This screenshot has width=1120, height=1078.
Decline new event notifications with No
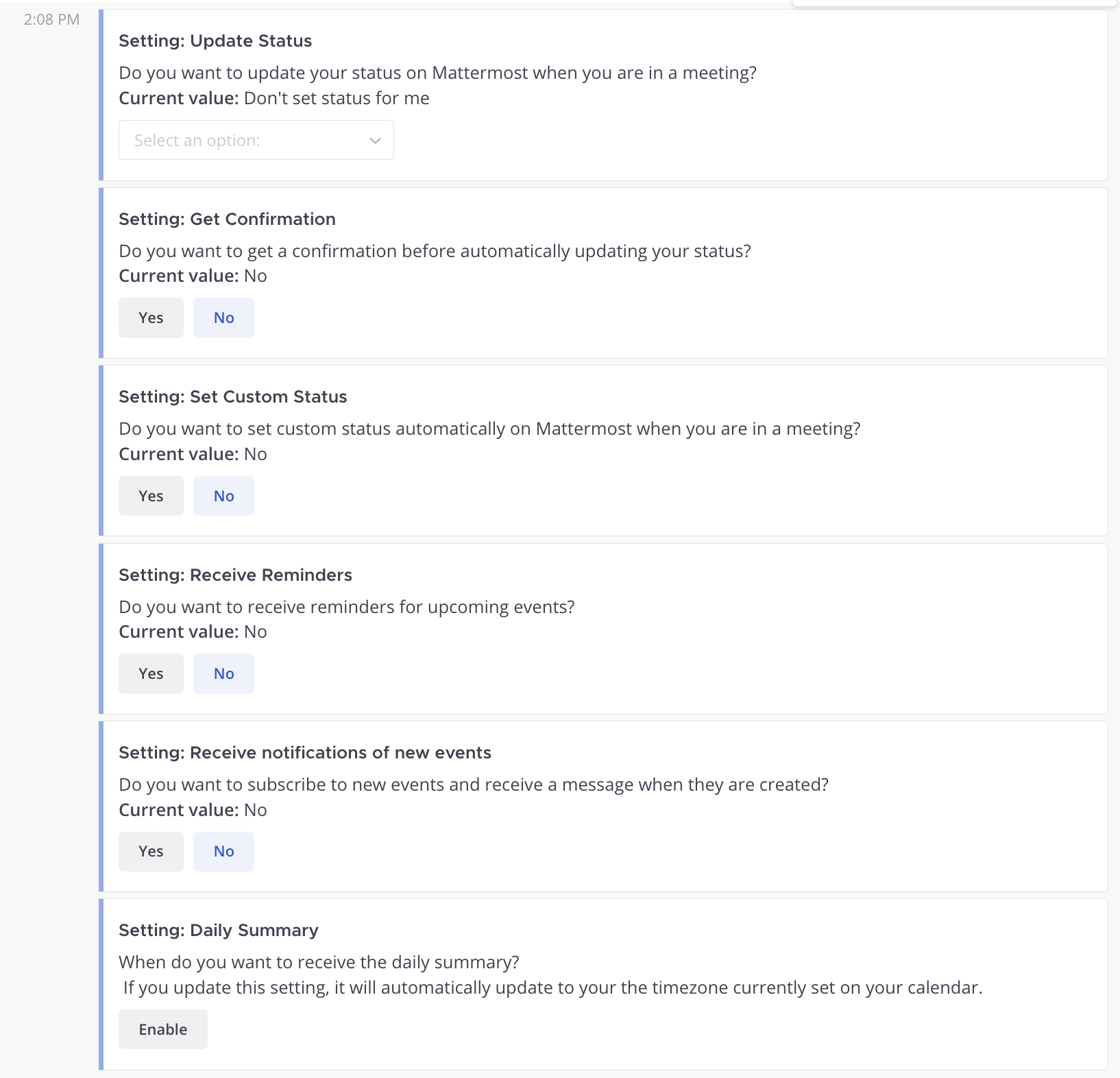click(x=223, y=851)
